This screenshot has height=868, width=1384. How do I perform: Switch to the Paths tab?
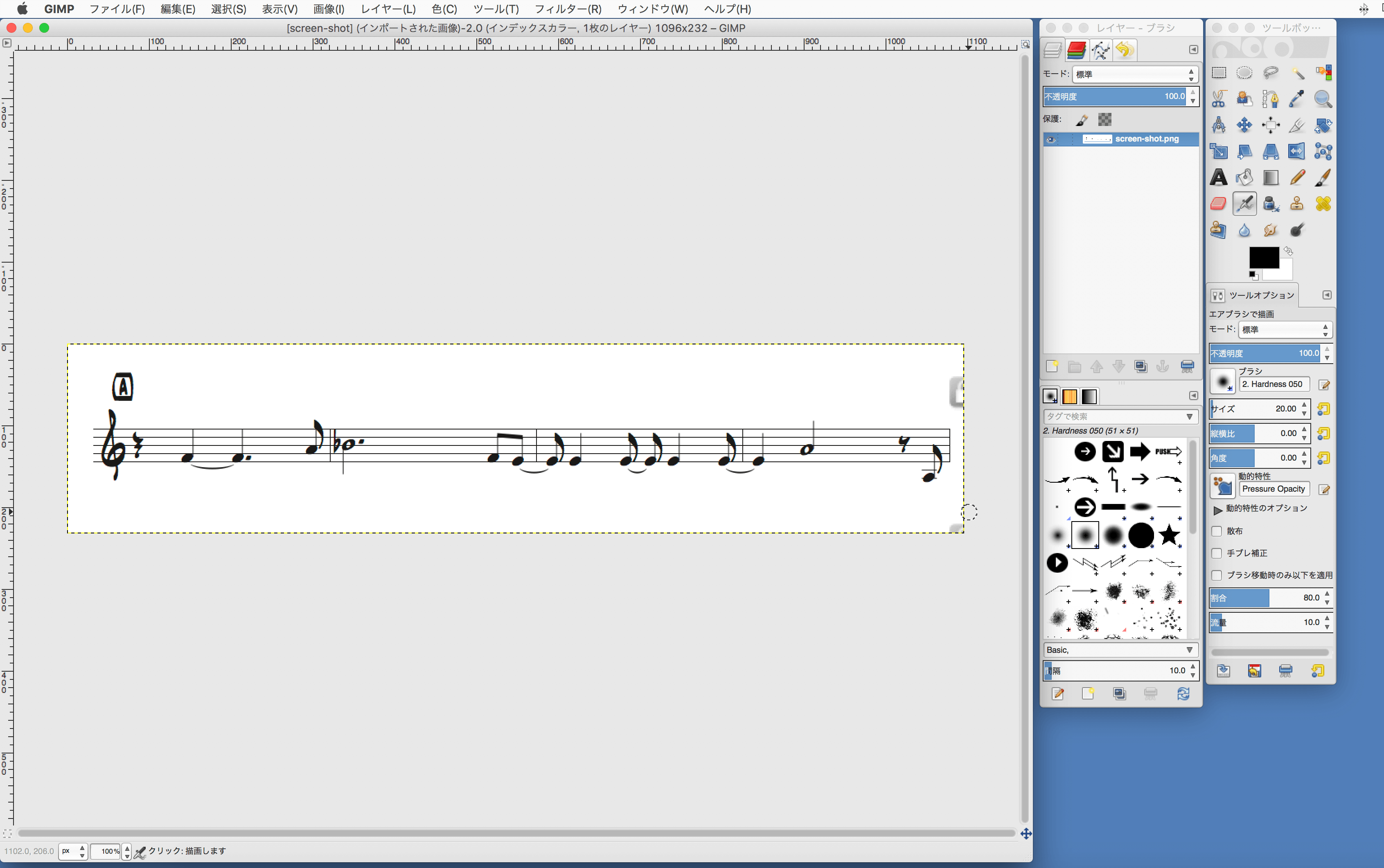tap(1100, 51)
